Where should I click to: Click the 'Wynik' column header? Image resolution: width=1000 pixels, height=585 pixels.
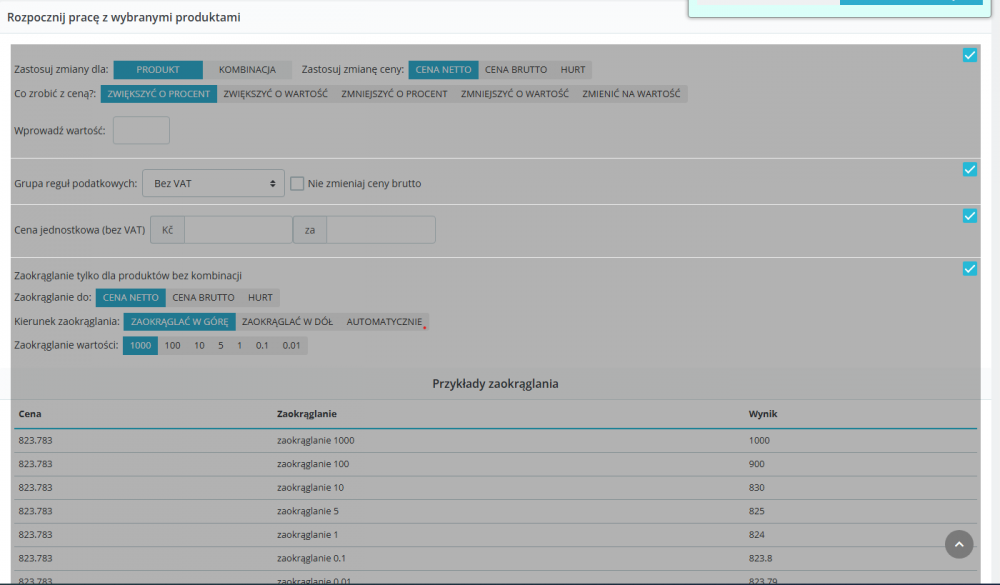pyautogui.click(x=763, y=414)
